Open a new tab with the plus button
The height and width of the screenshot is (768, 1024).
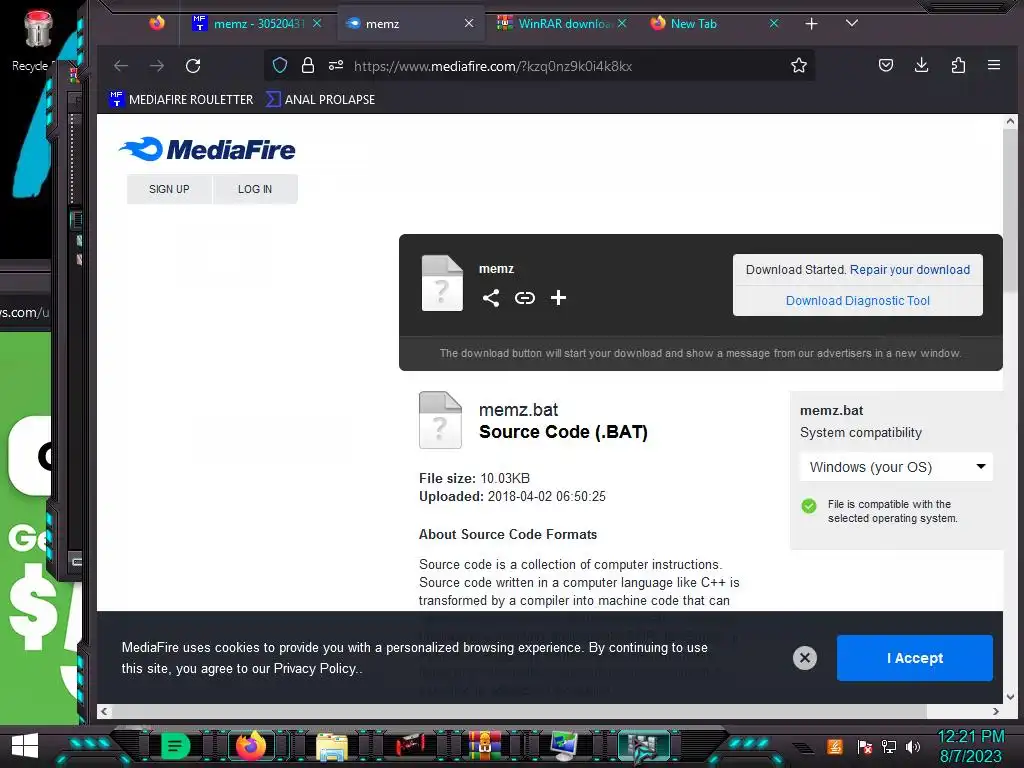click(811, 24)
